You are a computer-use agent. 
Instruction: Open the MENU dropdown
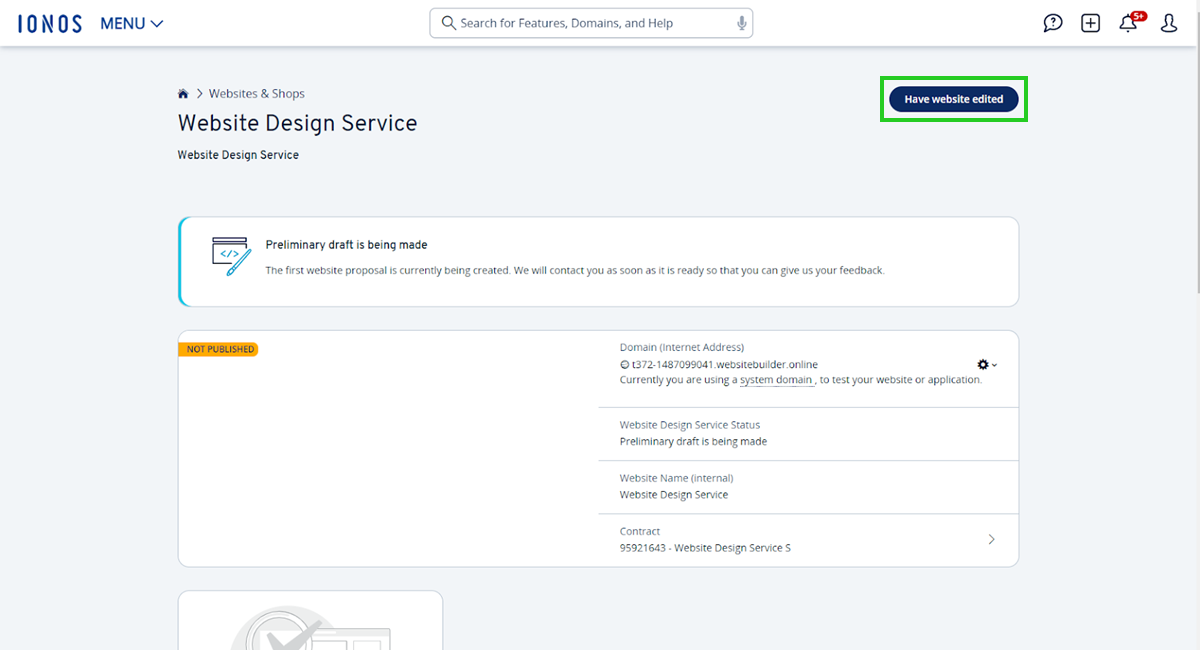[131, 23]
